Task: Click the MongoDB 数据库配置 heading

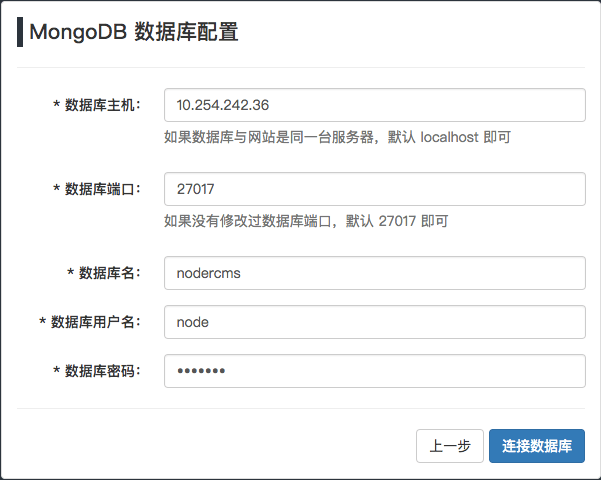Action: (134, 32)
